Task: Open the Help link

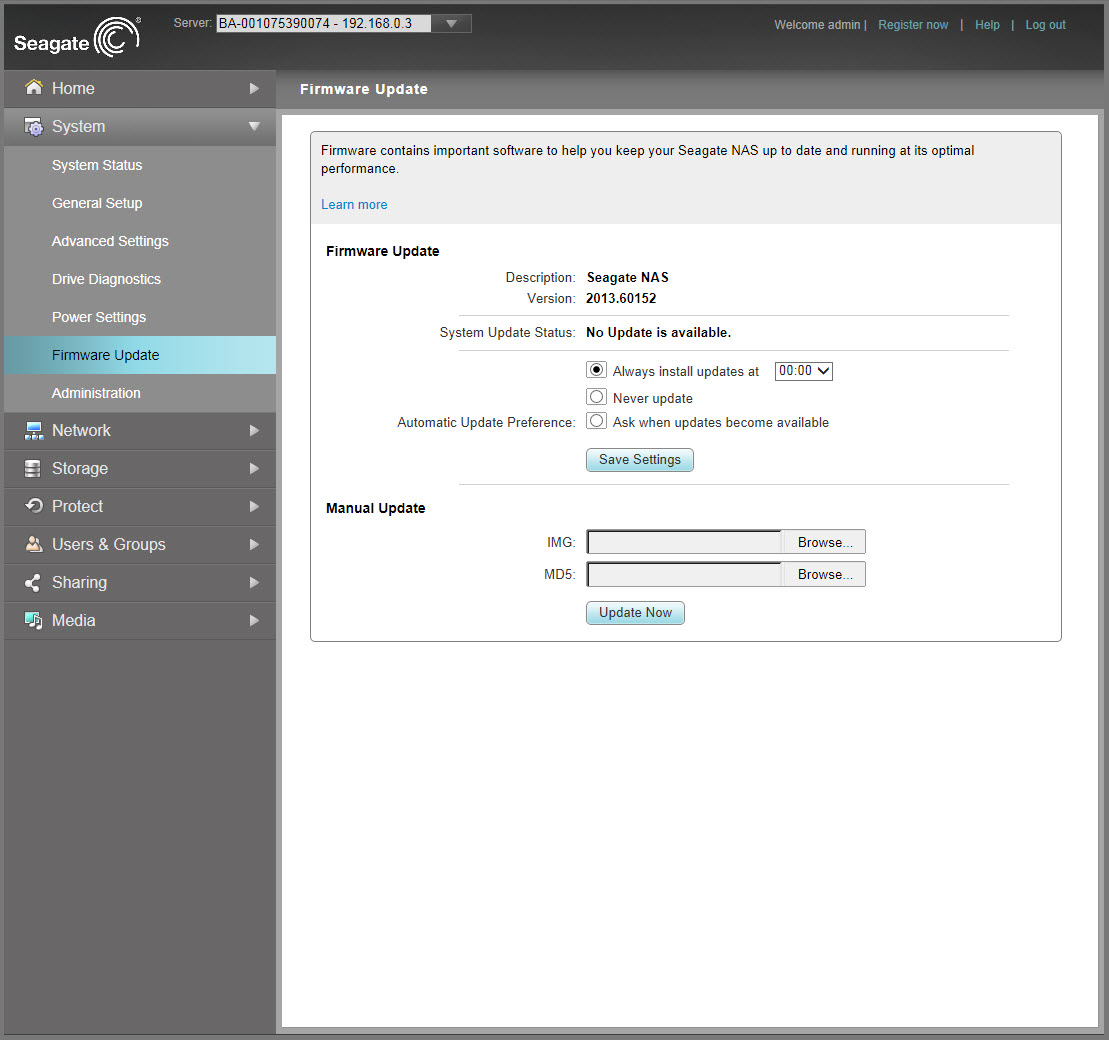Action: click(987, 25)
